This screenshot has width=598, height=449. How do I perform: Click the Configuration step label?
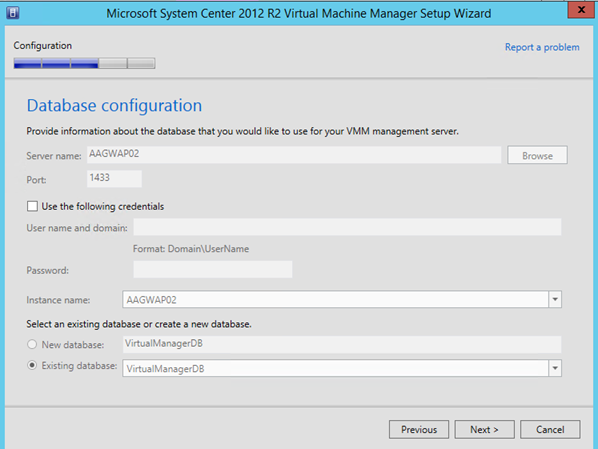pos(43,46)
